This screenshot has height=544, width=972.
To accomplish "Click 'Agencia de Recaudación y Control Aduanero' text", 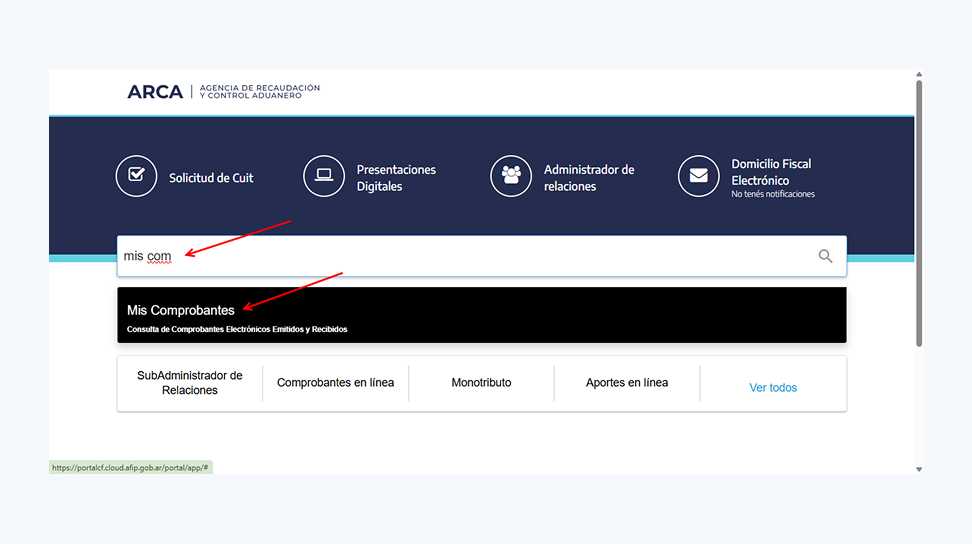I will [260, 92].
